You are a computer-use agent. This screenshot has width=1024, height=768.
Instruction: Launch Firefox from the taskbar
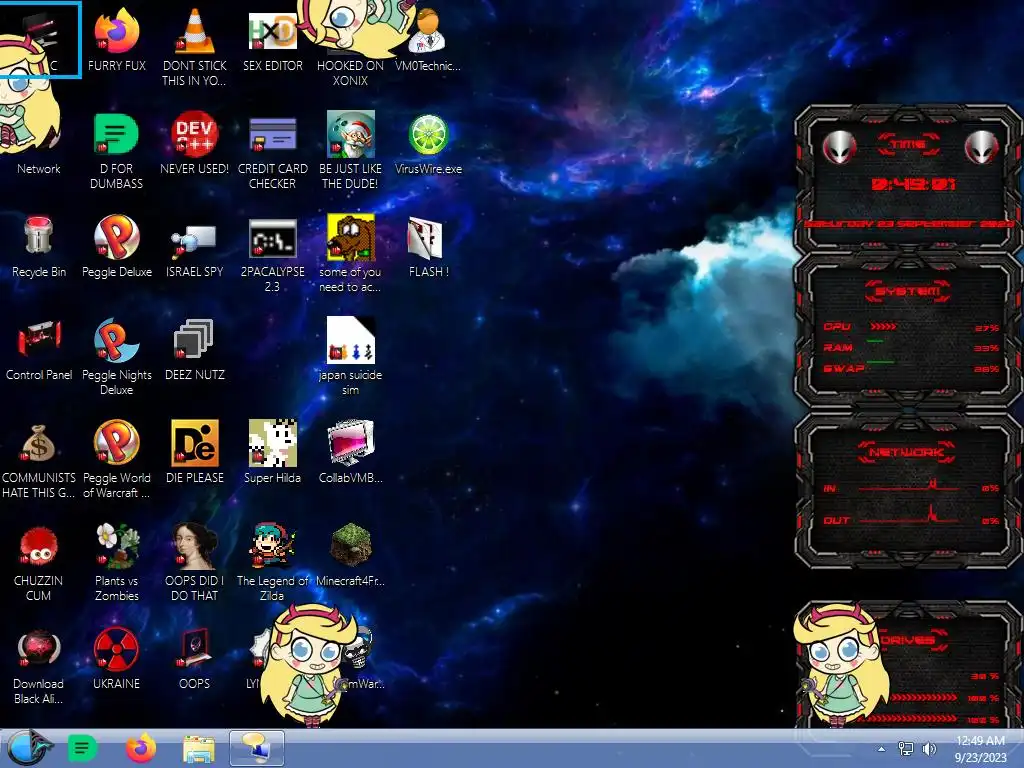pyautogui.click(x=140, y=748)
